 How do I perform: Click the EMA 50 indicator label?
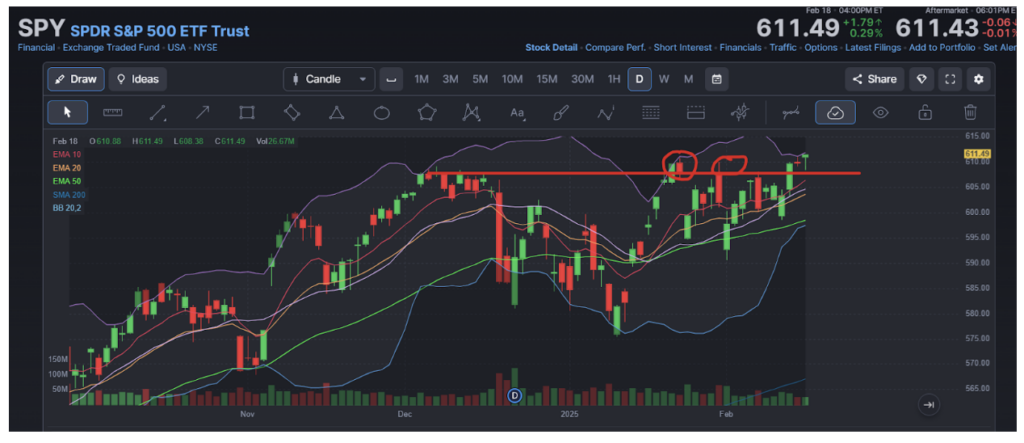(67, 181)
